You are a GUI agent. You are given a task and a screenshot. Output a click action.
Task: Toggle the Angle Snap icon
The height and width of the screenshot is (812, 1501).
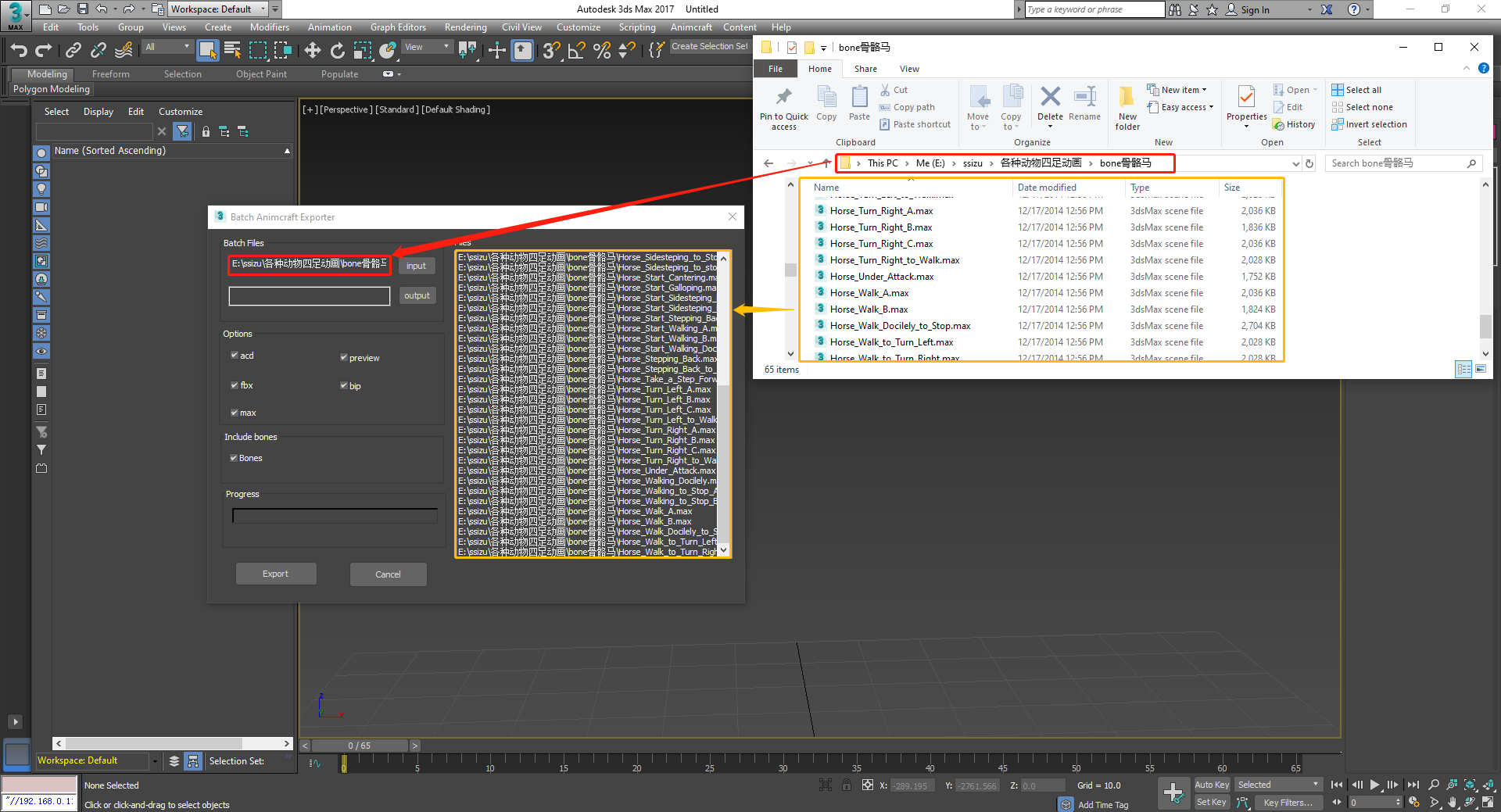(x=577, y=51)
